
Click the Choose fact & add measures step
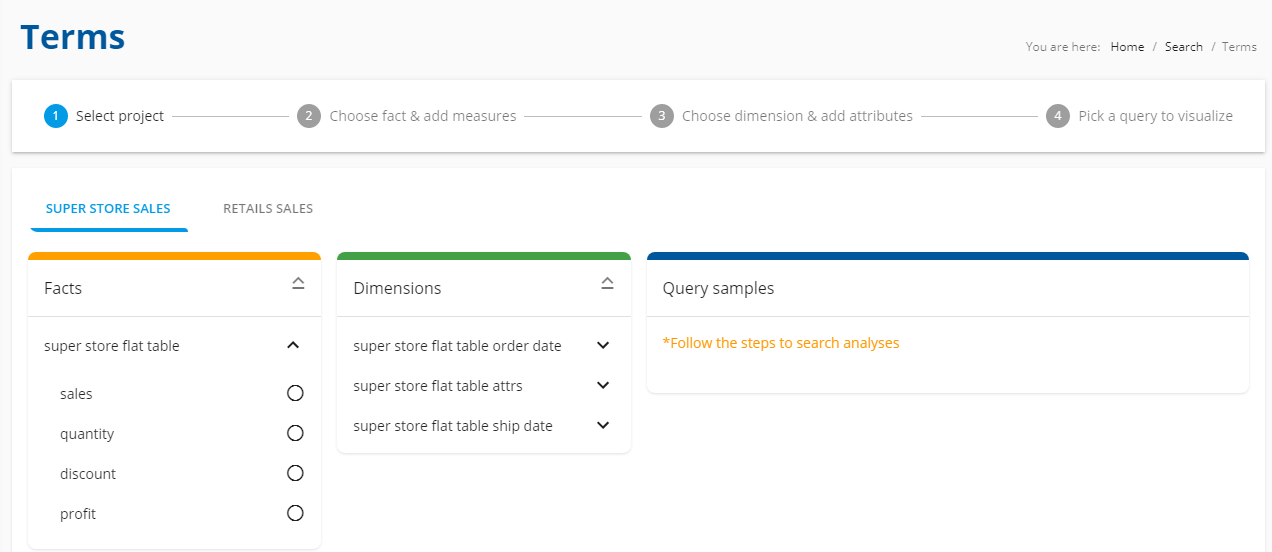tap(423, 116)
